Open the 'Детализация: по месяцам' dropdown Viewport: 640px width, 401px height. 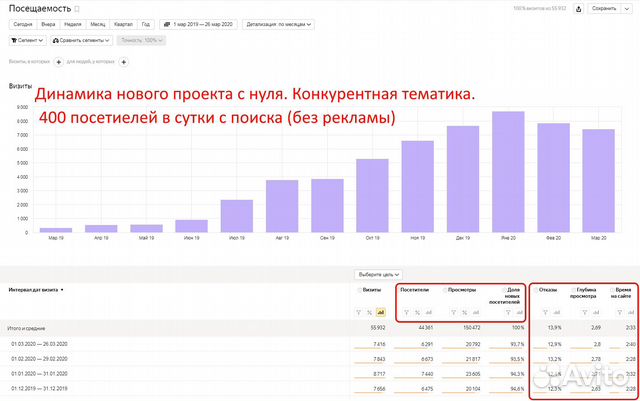click(278, 25)
